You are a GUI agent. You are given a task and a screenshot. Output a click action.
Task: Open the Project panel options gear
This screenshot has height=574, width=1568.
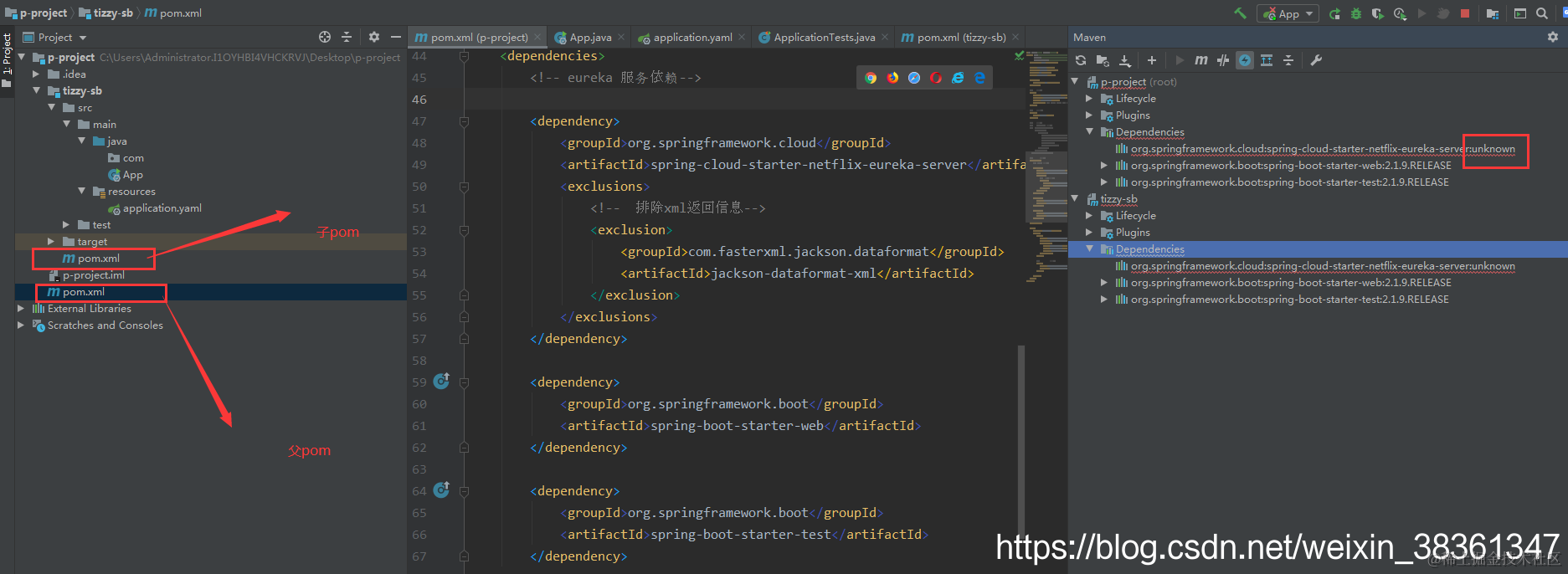click(x=374, y=37)
